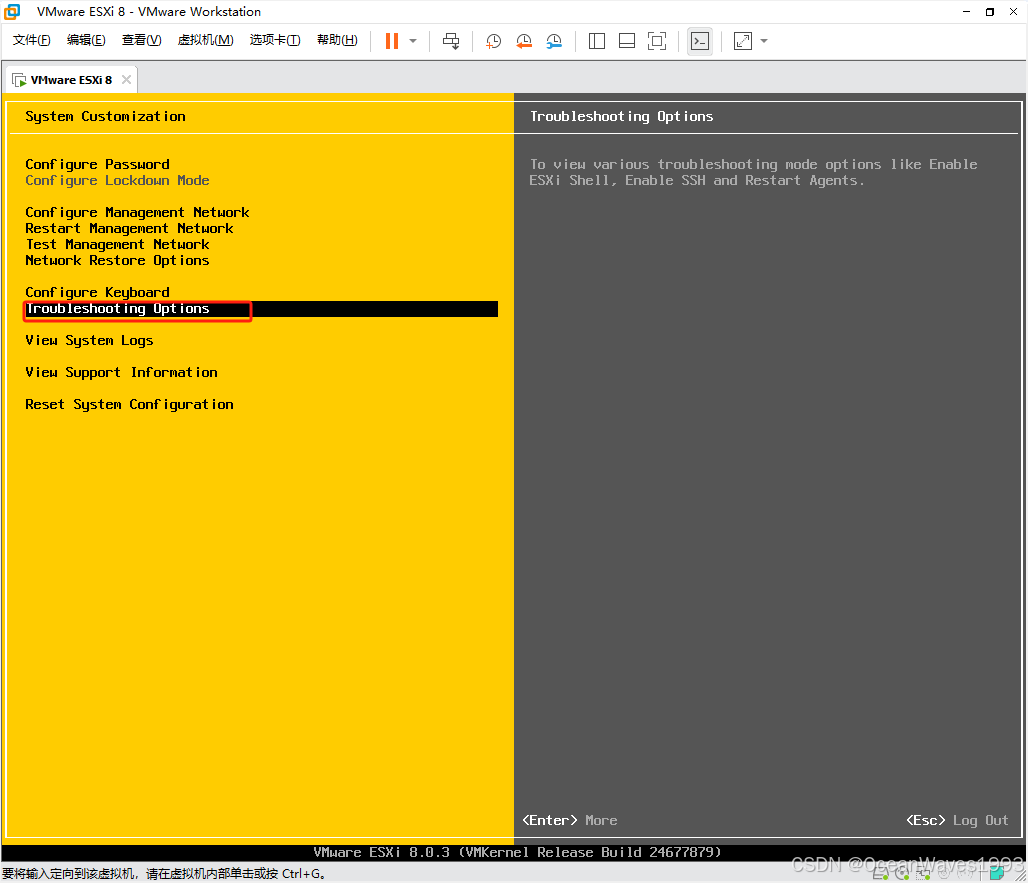
Task: Open the snapshot manager icon
Action: pos(554,41)
